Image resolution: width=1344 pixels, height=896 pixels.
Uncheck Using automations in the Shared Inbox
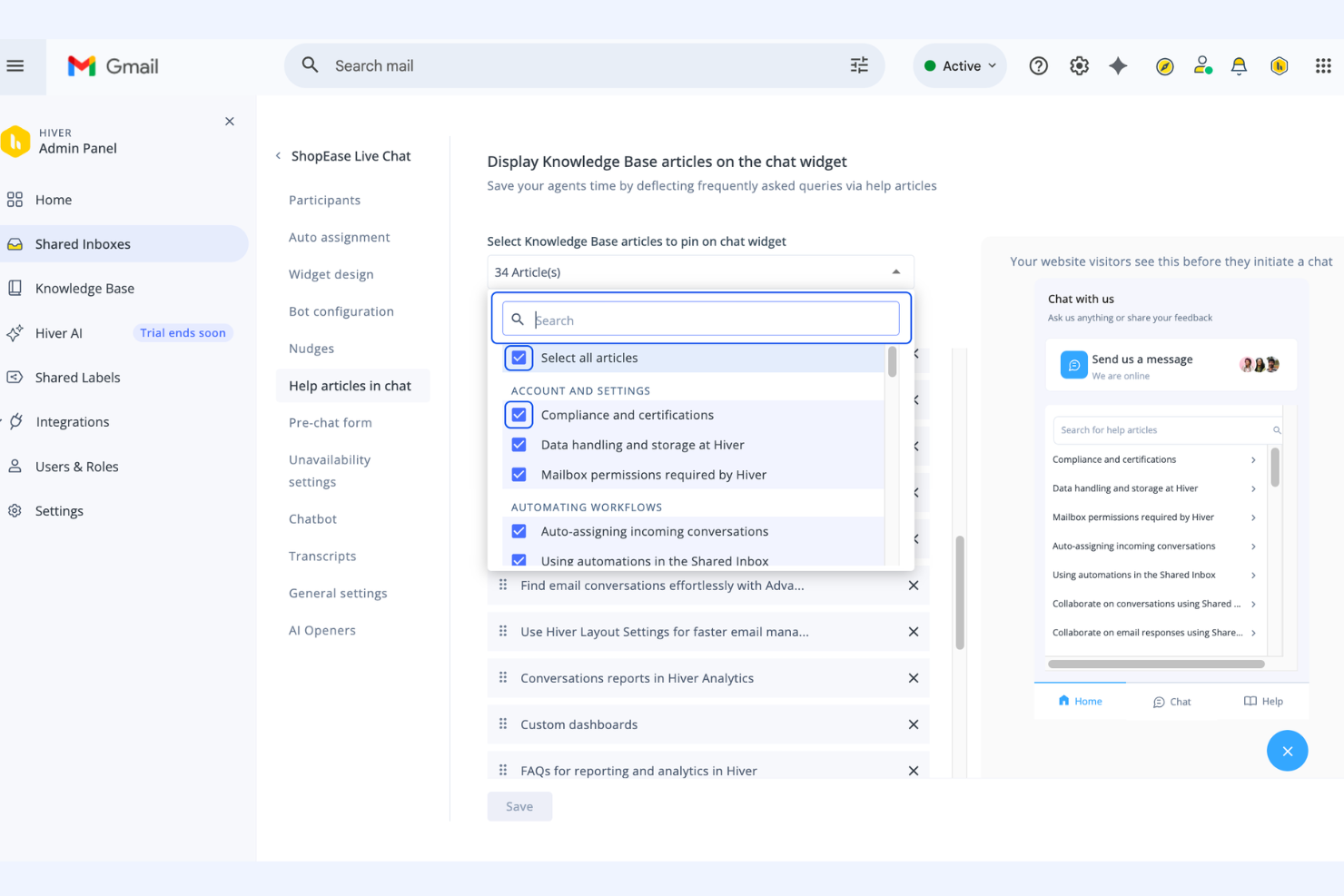coord(519,560)
